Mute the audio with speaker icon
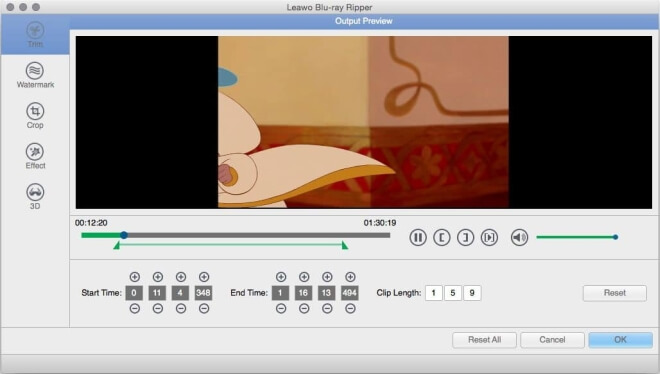The width and height of the screenshot is (660, 374). (519, 238)
